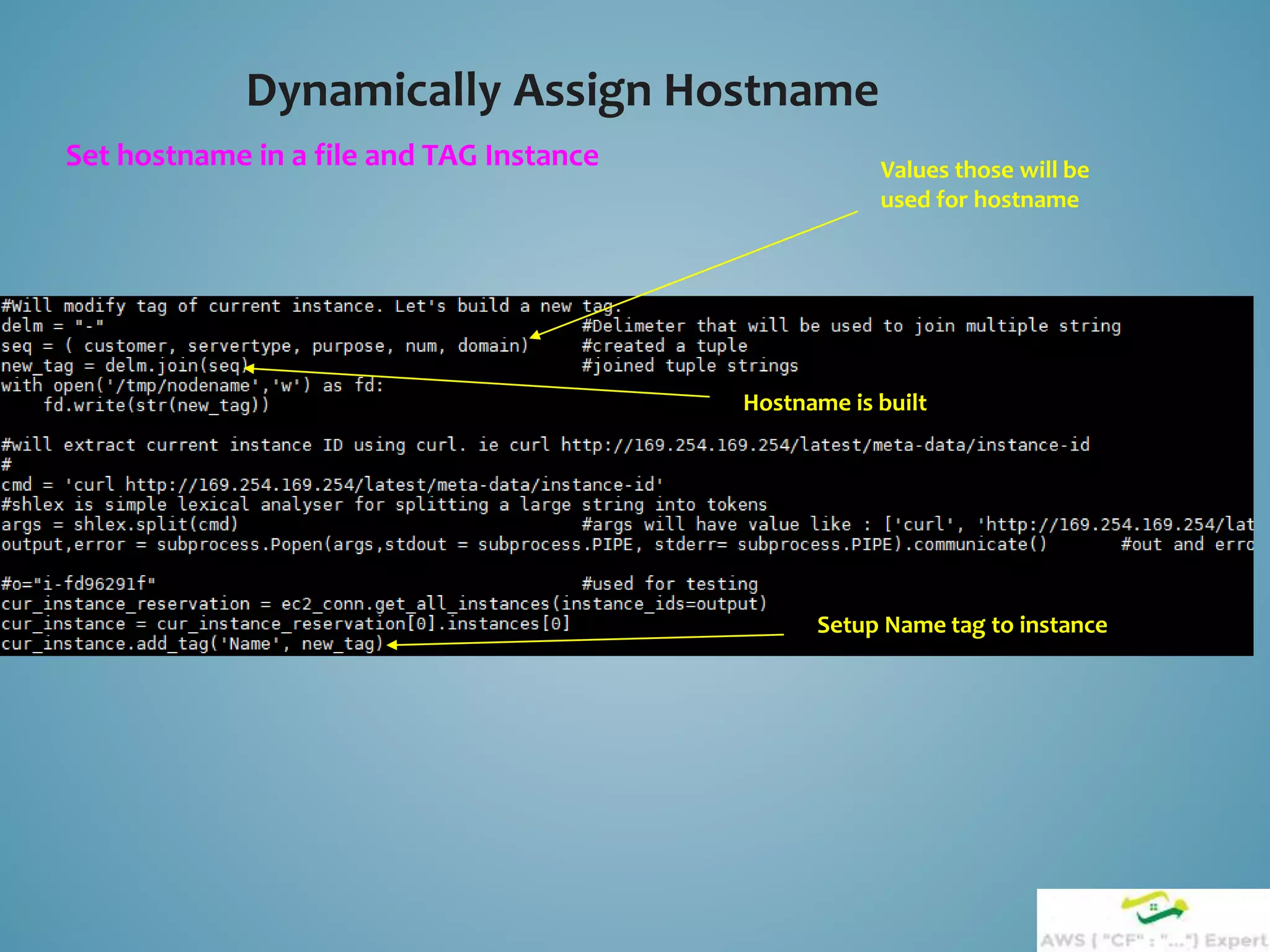Click the 'args = shlex.split(cmd)' line
The height and width of the screenshot is (952, 1270).
[120, 524]
